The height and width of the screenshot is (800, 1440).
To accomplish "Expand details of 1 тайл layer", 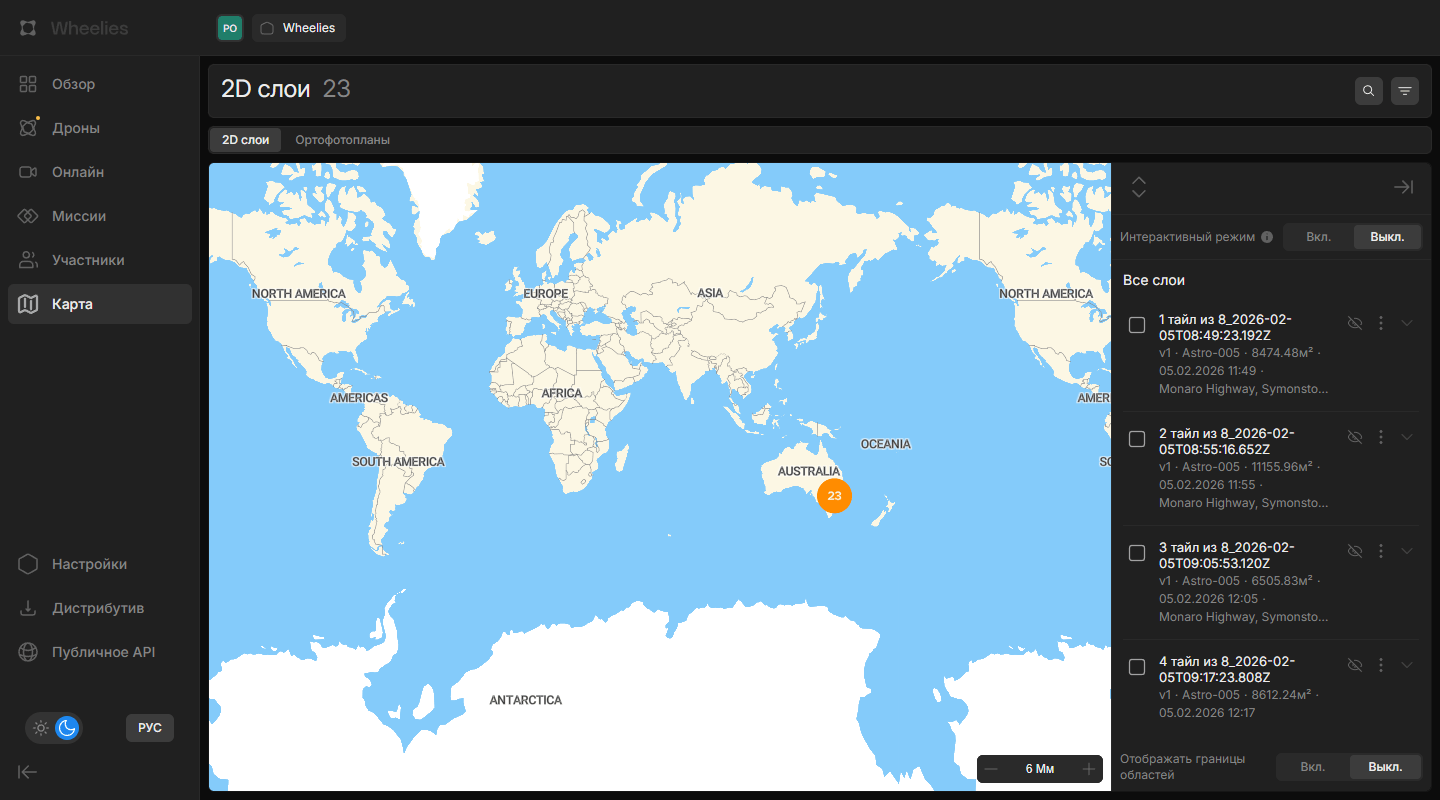I will (1407, 323).
